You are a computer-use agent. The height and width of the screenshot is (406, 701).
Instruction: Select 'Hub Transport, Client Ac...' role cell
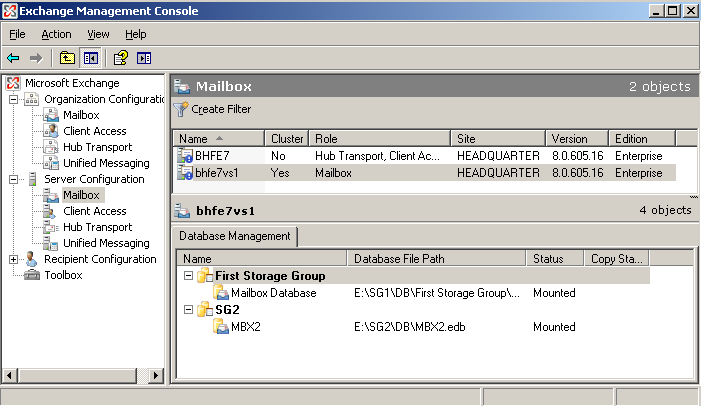pos(377,156)
